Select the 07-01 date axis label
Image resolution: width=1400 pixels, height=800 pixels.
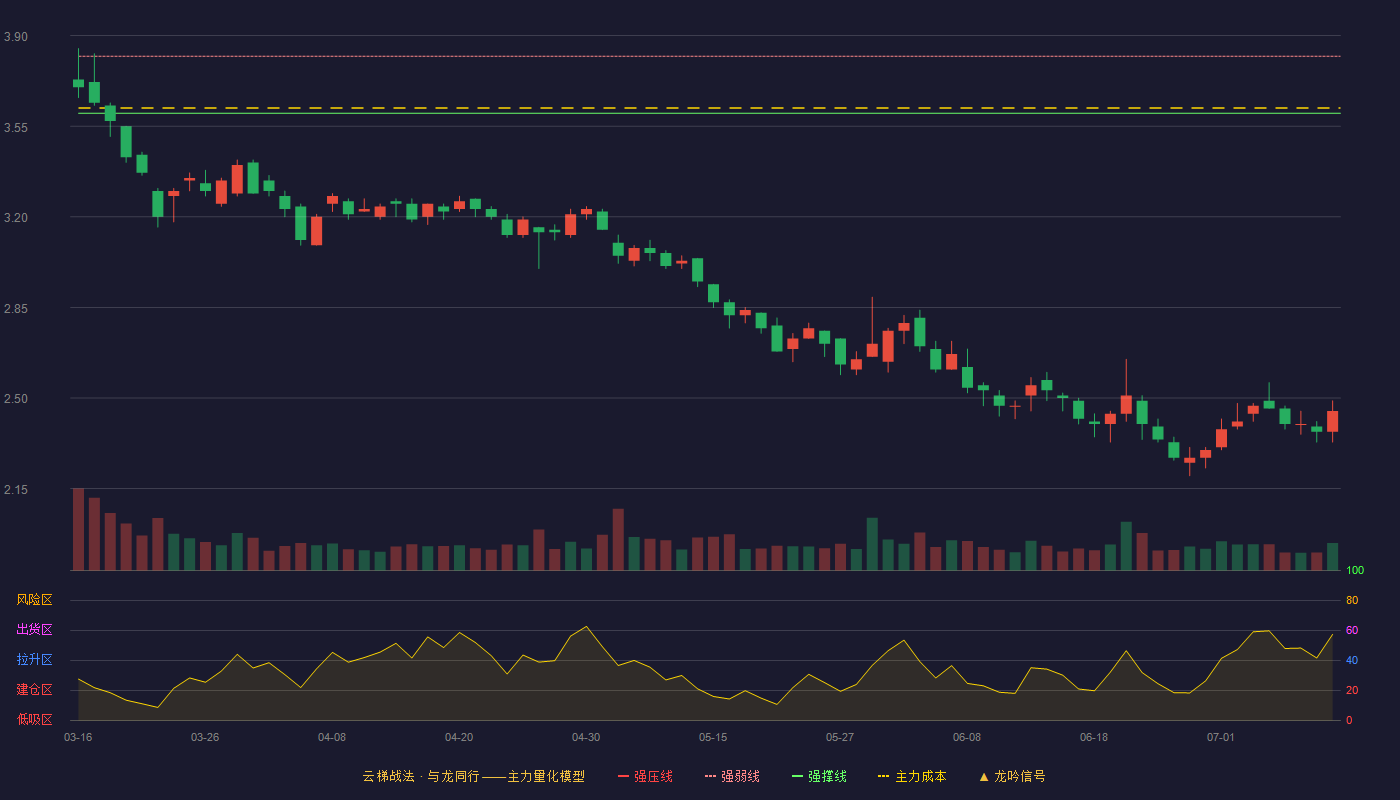1221,737
